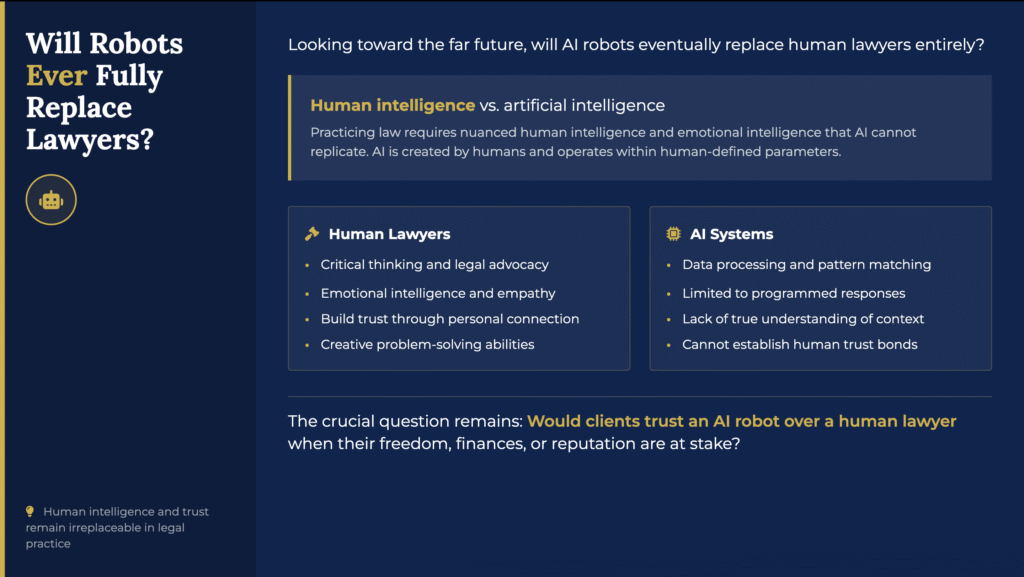
Task: Select the "Will Robots Ever Fully Replace Lawyers?" title
Action: pos(104,91)
